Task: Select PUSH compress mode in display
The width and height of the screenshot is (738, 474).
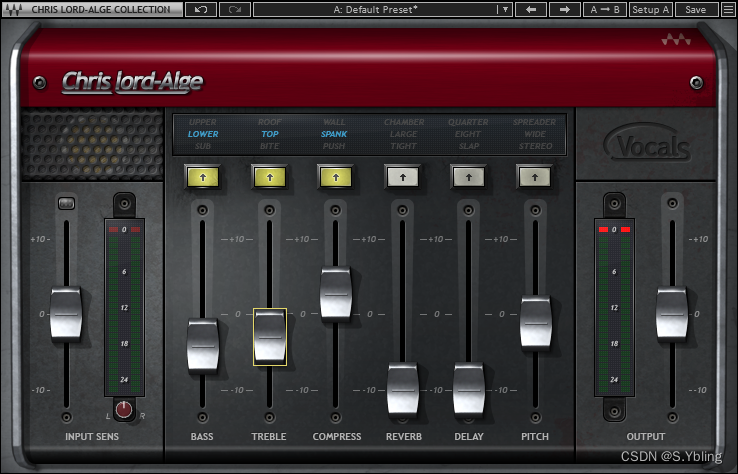Action: coord(334,146)
